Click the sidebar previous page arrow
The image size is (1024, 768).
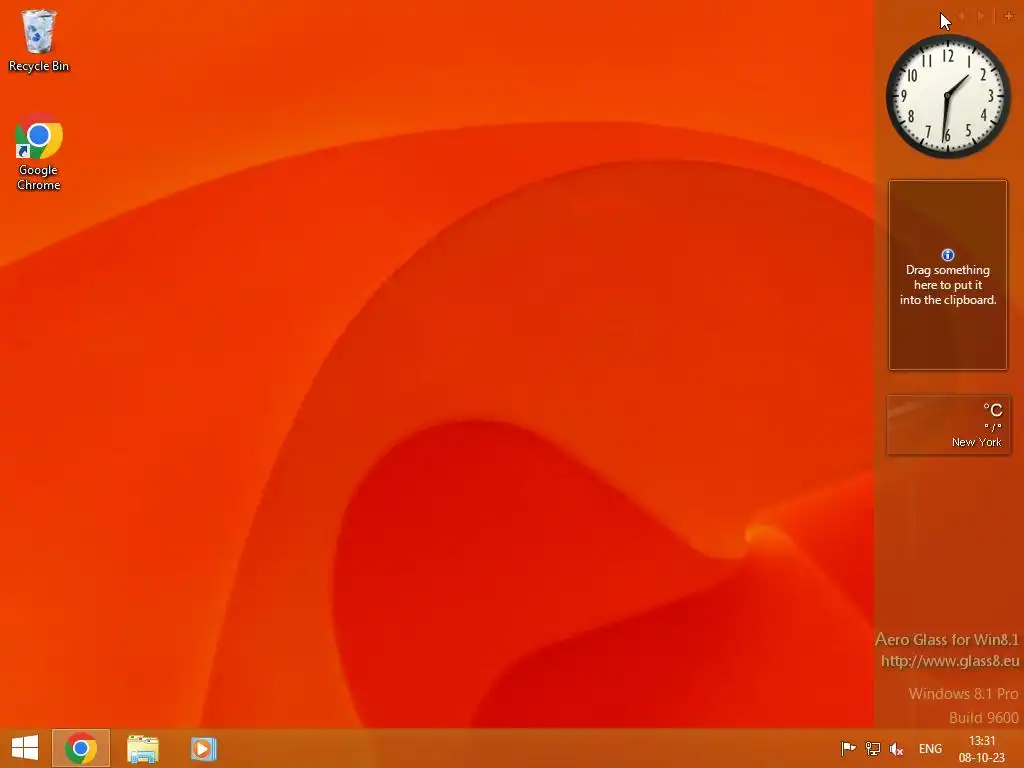[x=962, y=16]
